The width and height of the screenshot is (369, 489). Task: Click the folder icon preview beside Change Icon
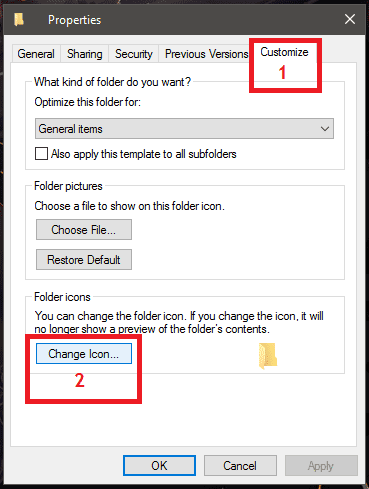coord(268,356)
